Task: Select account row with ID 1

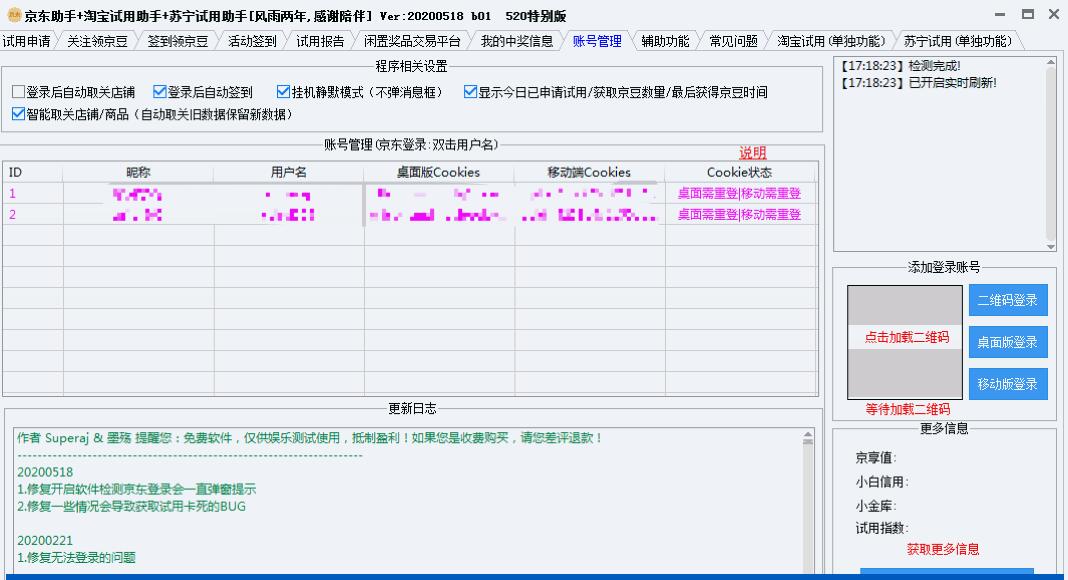Action: click(x=409, y=194)
